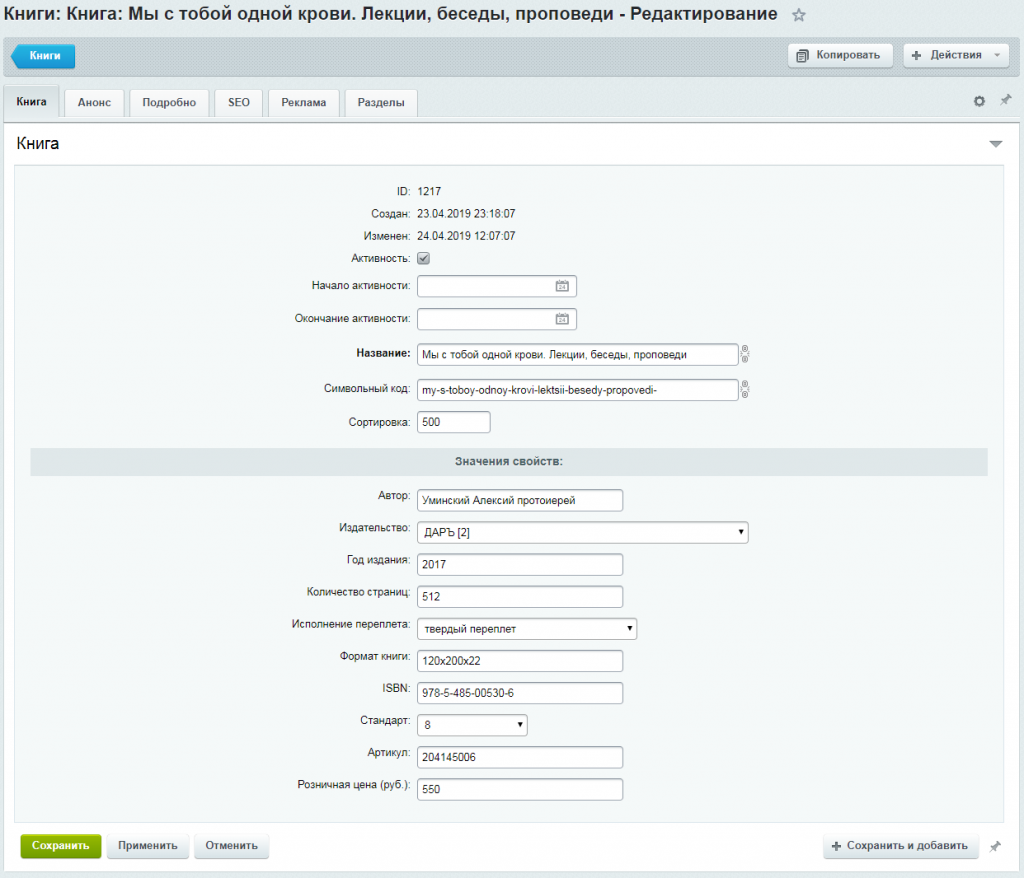Viewport: 1024px width, 878px height.
Task: Collapse the Книга section arrow
Action: click(995, 144)
